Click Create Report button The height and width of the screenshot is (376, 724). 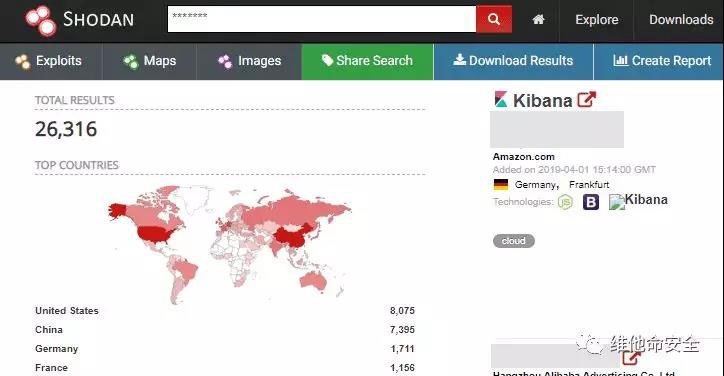pos(662,61)
